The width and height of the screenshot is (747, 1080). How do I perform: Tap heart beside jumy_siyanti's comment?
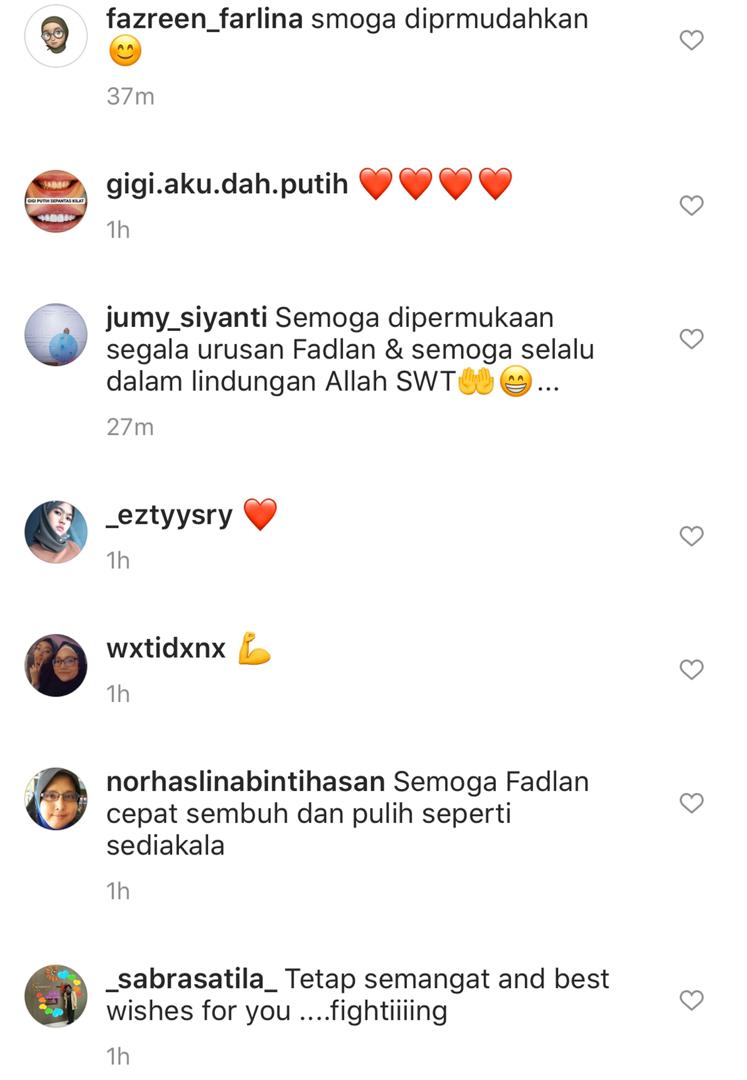click(691, 338)
